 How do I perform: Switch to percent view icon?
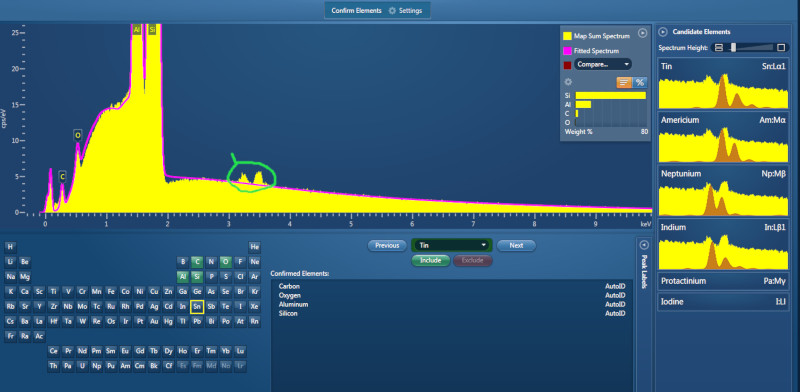pyautogui.click(x=640, y=82)
